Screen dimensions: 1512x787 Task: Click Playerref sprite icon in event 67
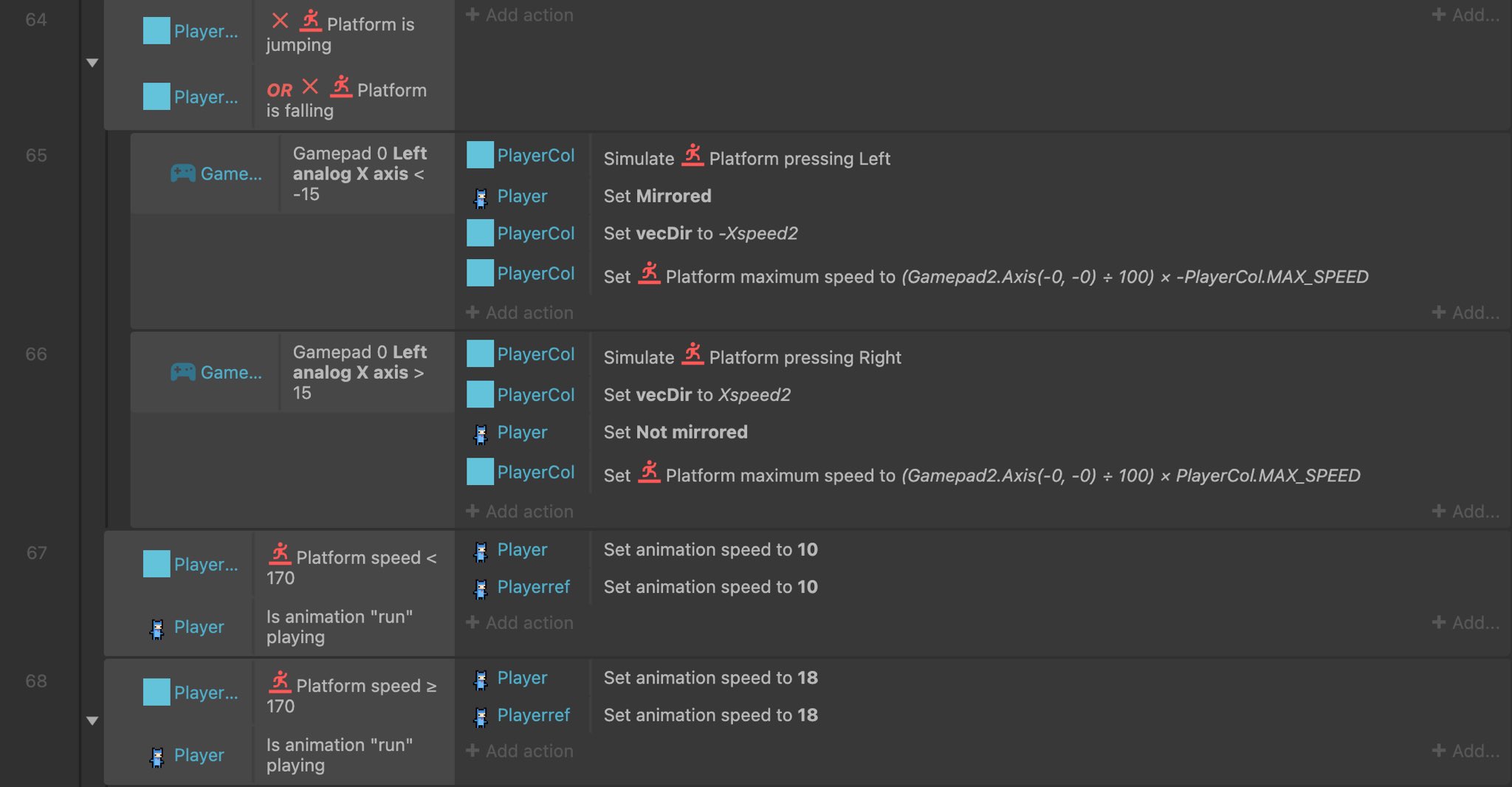click(481, 588)
